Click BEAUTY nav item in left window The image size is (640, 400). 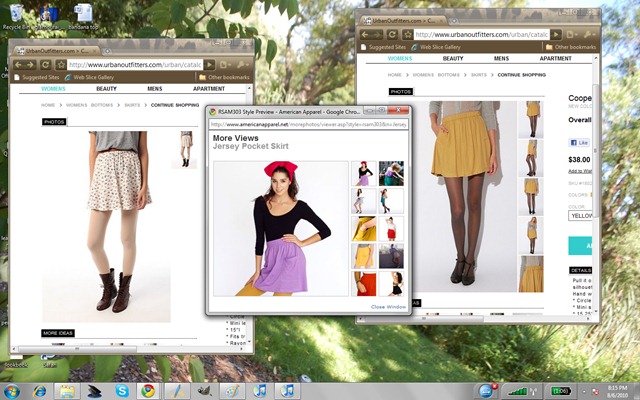(106, 89)
